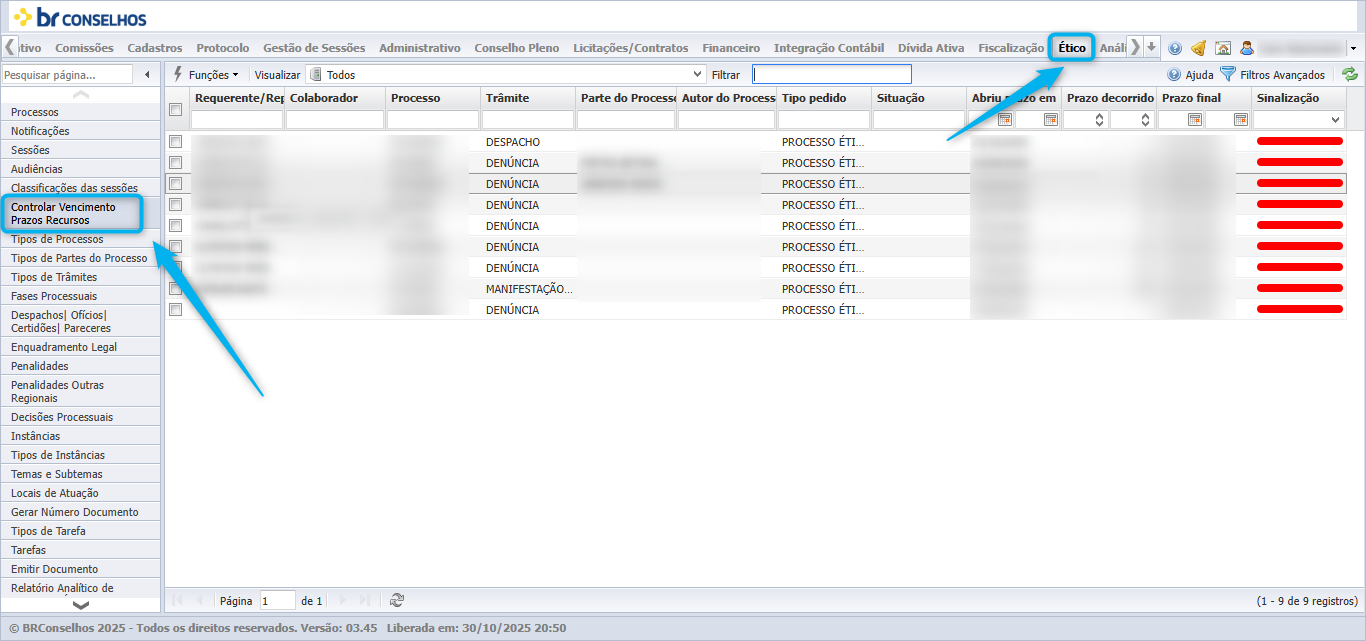
Task: Open second calendar picker under Abriu prazo em
Action: coord(1051,119)
